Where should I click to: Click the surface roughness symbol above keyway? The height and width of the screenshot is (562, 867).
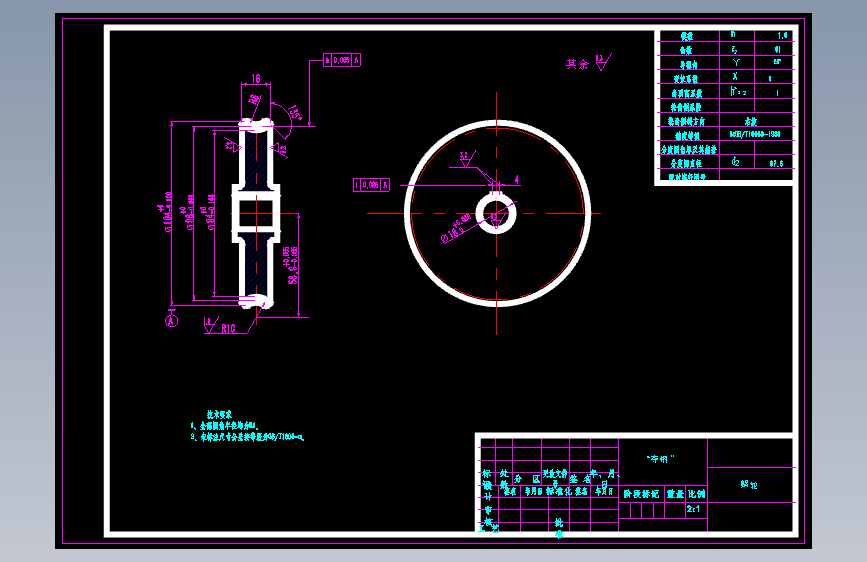[467, 159]
